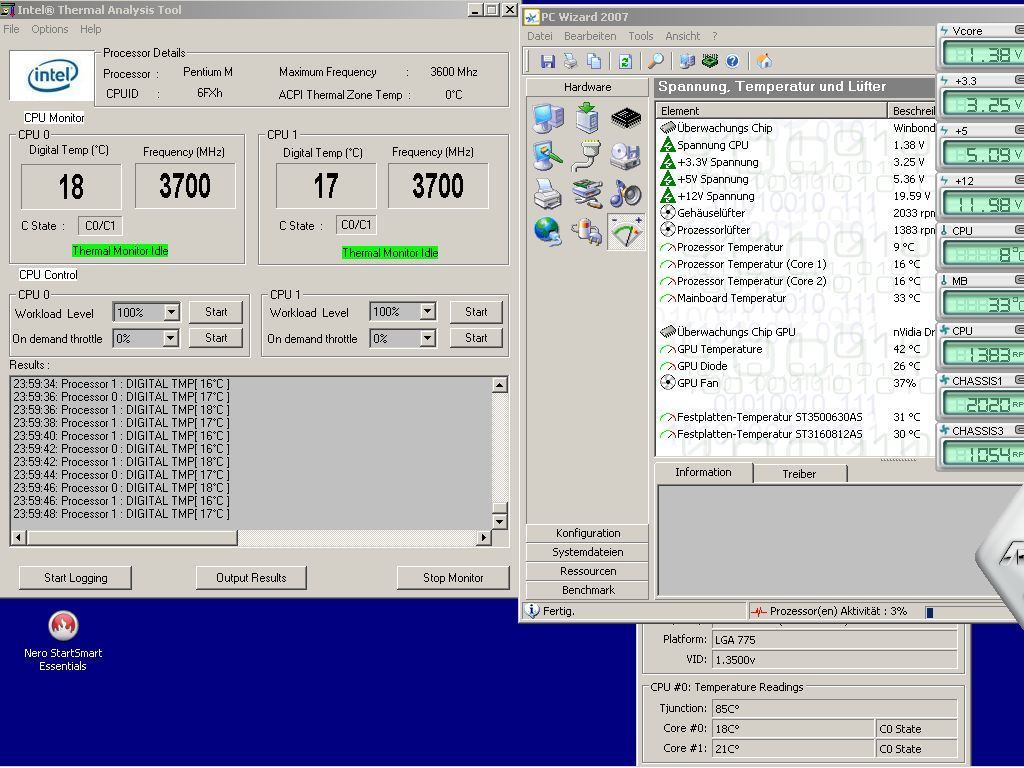
Task: Open Options menu in Thermal Analysis Tool
Action: click(x=50, y=29)
